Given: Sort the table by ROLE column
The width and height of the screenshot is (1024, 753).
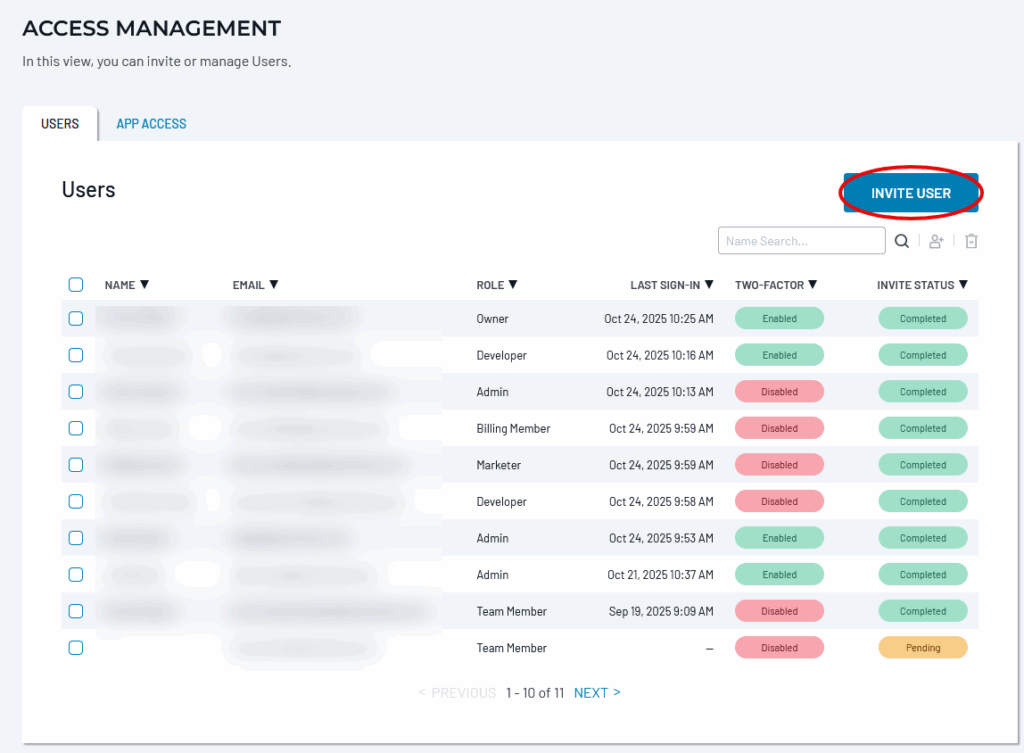Looking at the screenshot, I should tap(497, 285).
